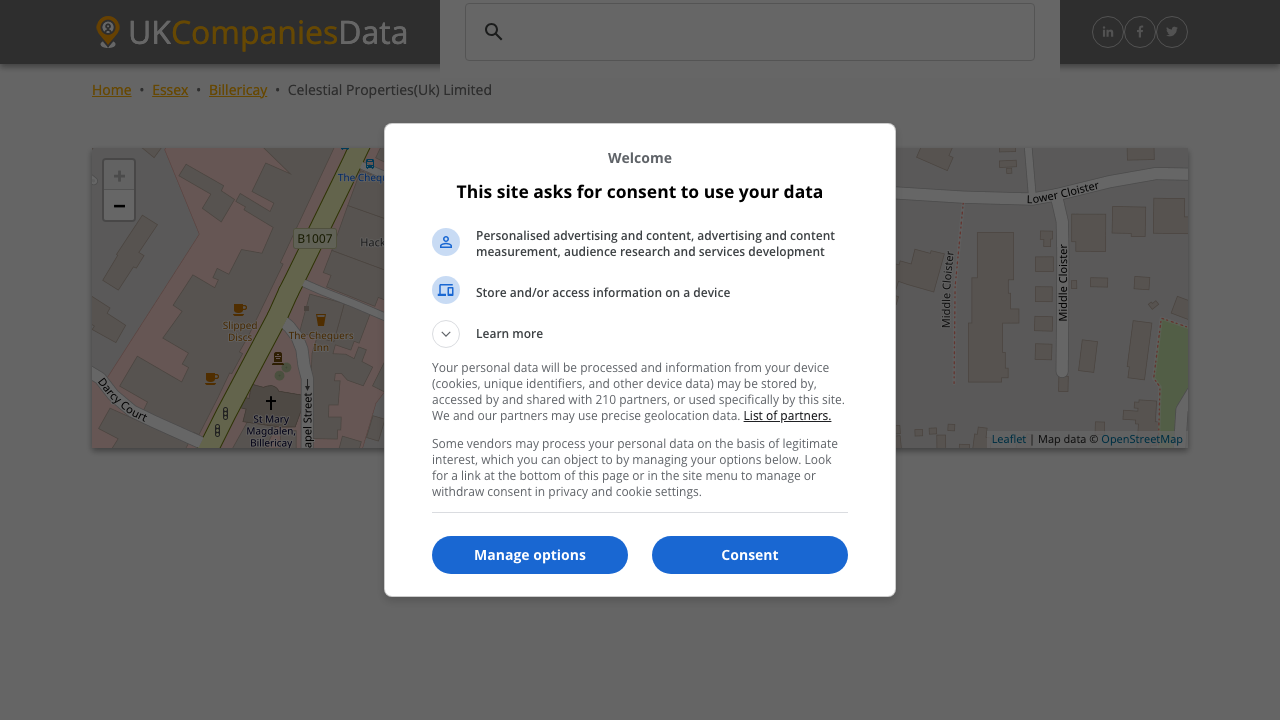Go to Home breadcrumb
1280x720 pixels.
tap(112, 90)
